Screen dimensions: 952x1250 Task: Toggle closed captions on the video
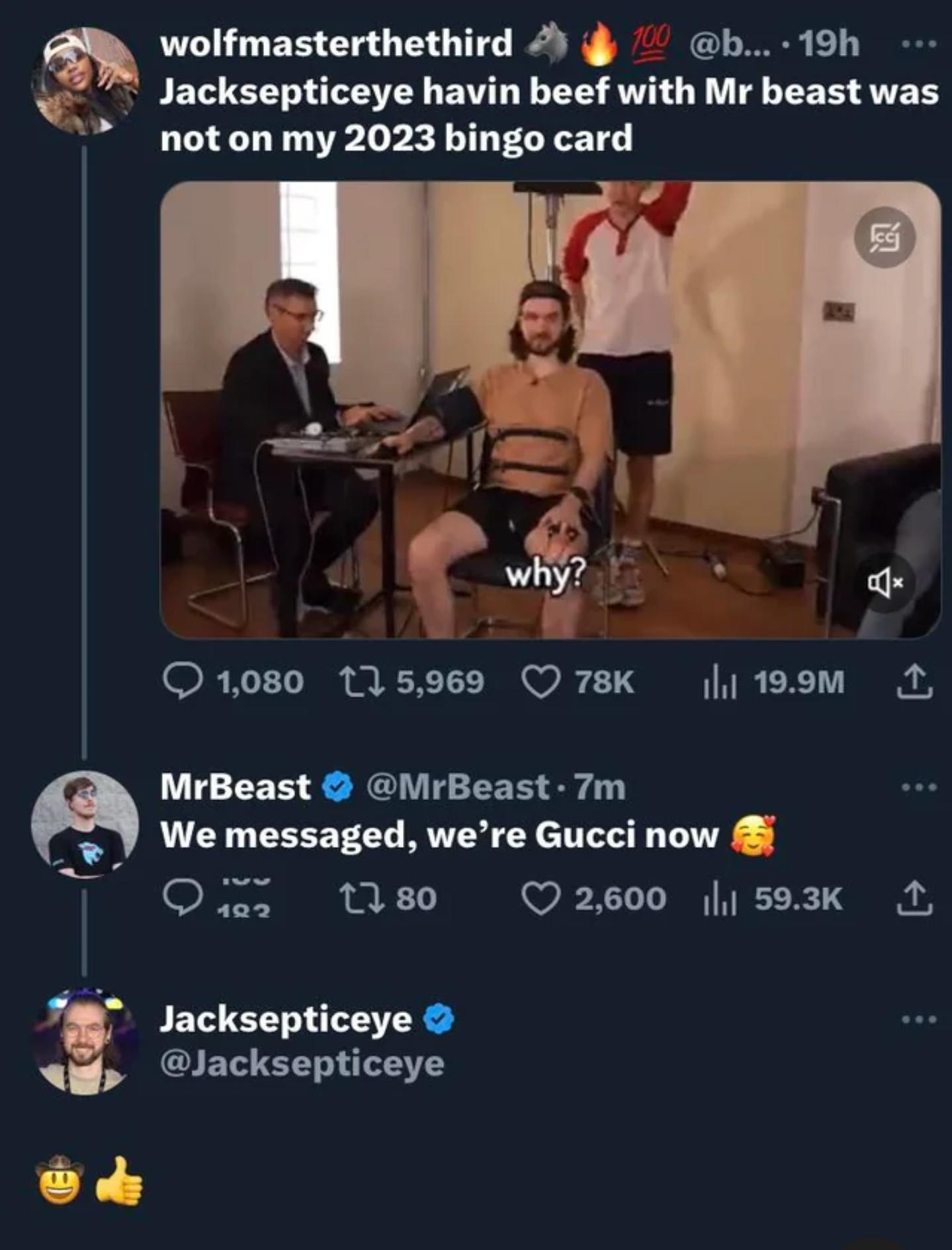[885, 238]
